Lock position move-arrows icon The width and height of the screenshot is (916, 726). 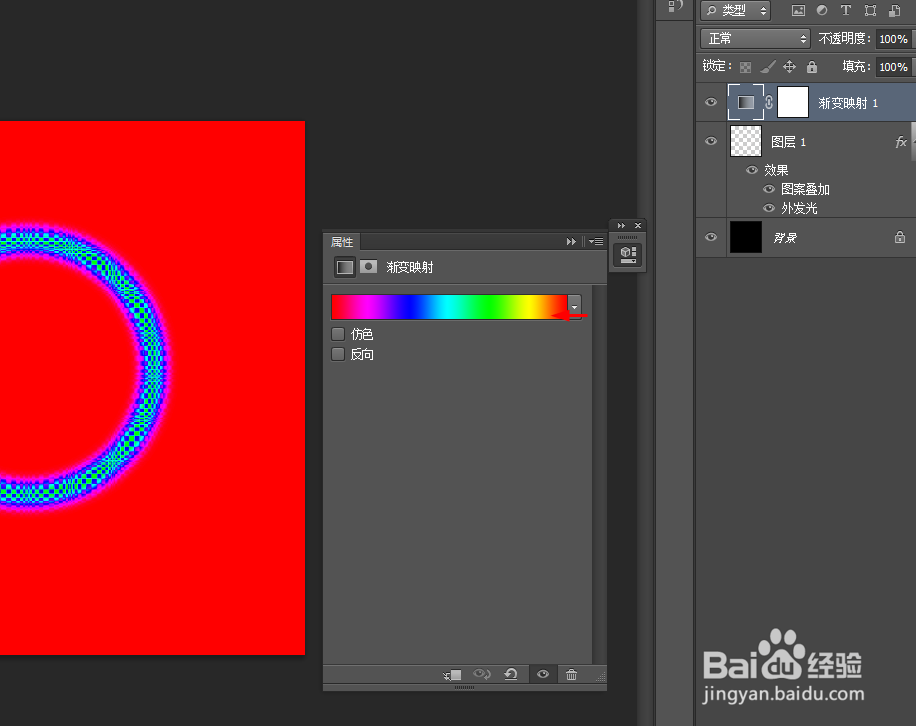click(x=789, y=67)
